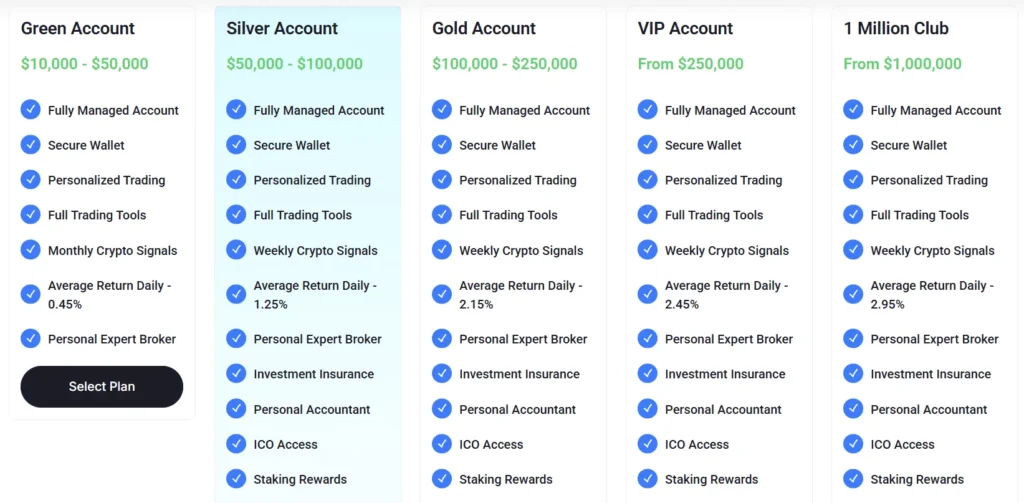Image resolution: width=1024 pixels, height=503 pixels.
Task: Click the Green Account $10,000 - $50,000 price
Action: point(84,64)
